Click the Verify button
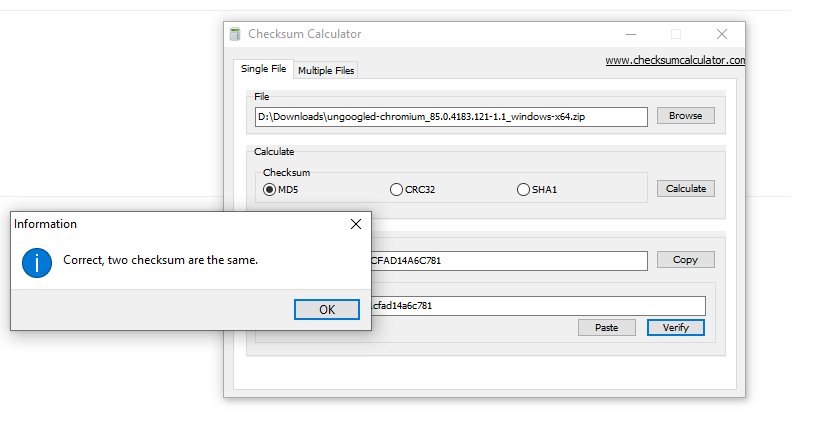The height and width of the screenshot is (447, 833). point(676,327)
